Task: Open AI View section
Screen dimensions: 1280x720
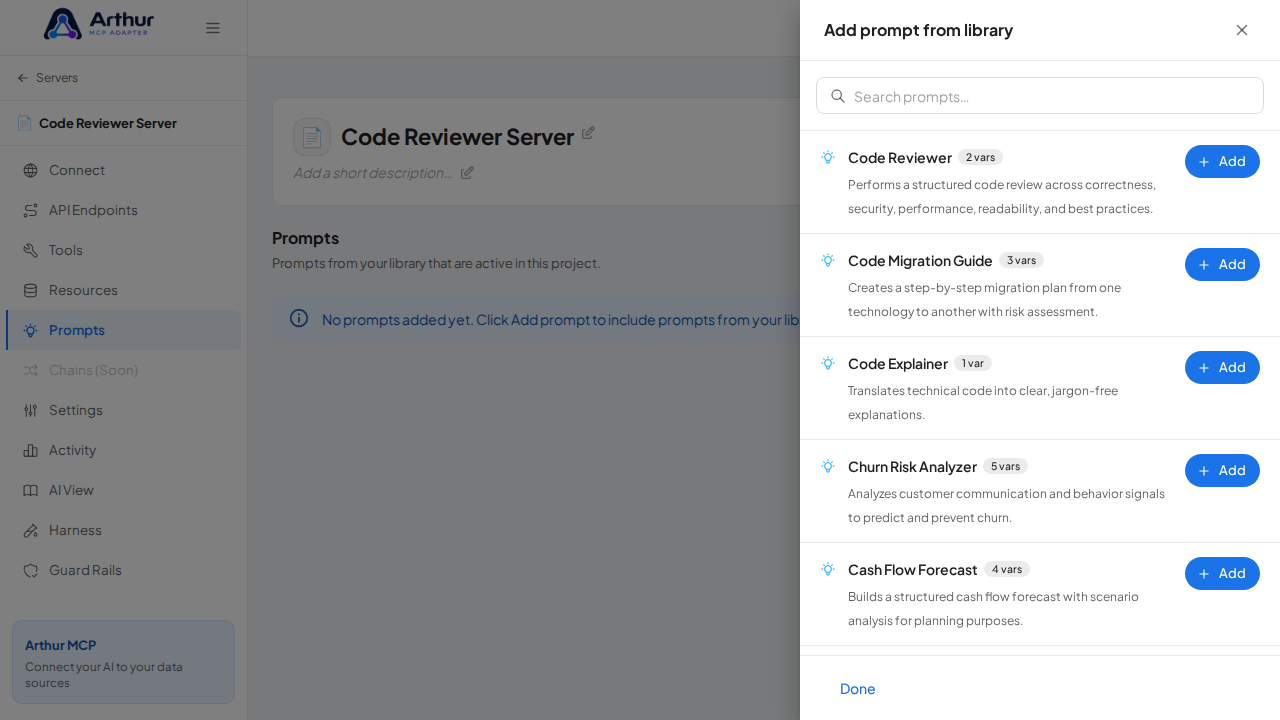Action: [x=123, y=490]
